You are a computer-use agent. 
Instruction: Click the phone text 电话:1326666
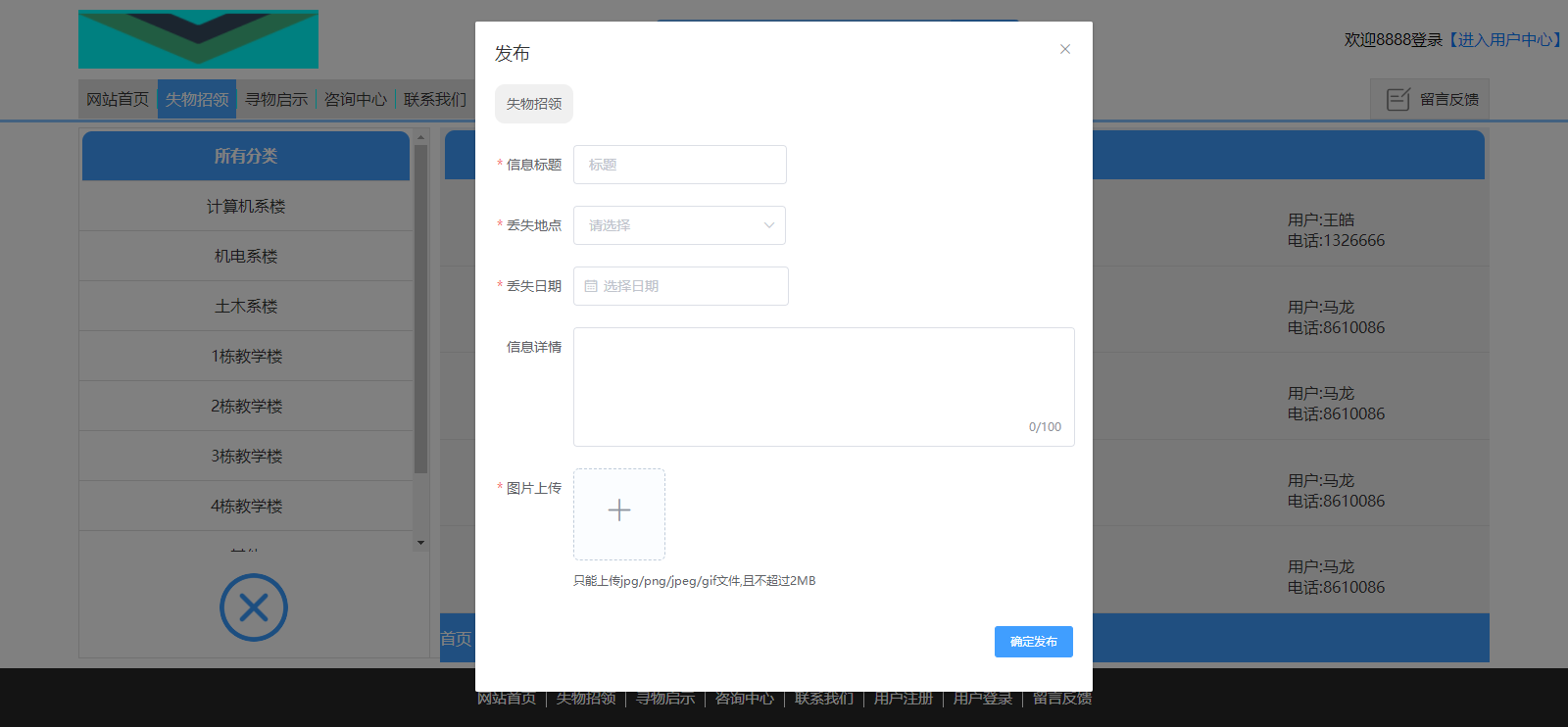pos(1337,240)
